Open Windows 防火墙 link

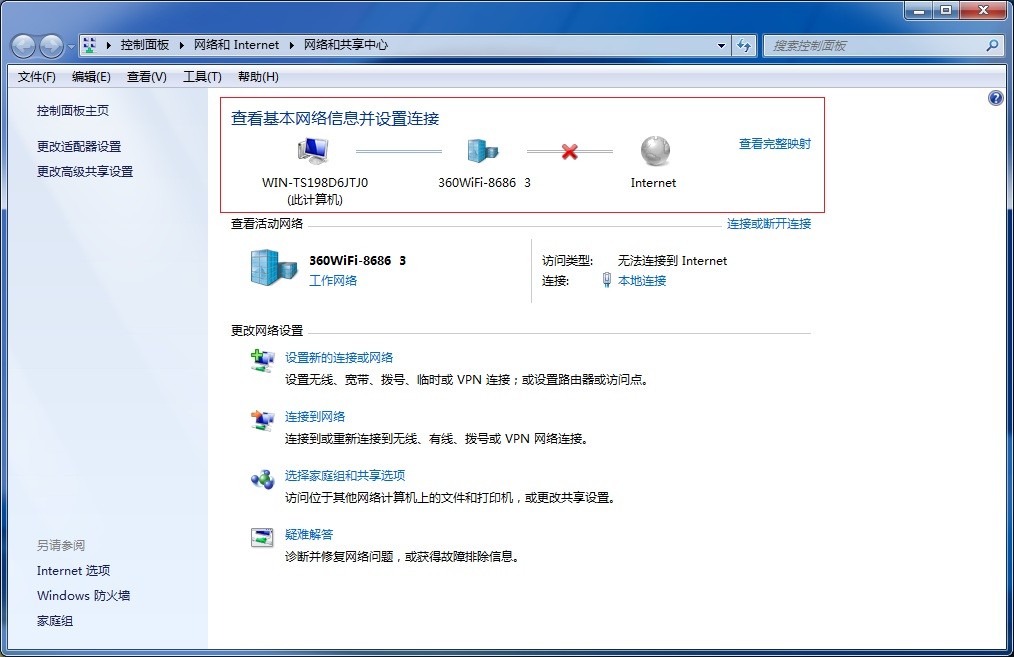(83, 596)
